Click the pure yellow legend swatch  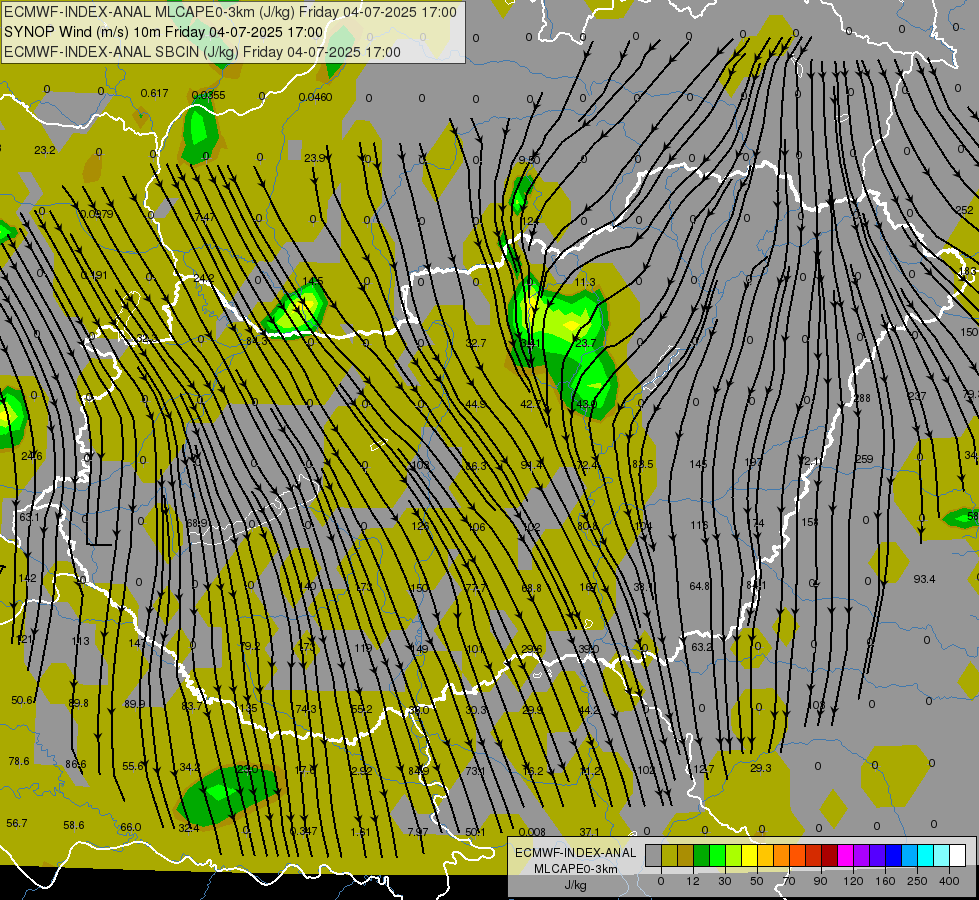coord(750,855)
